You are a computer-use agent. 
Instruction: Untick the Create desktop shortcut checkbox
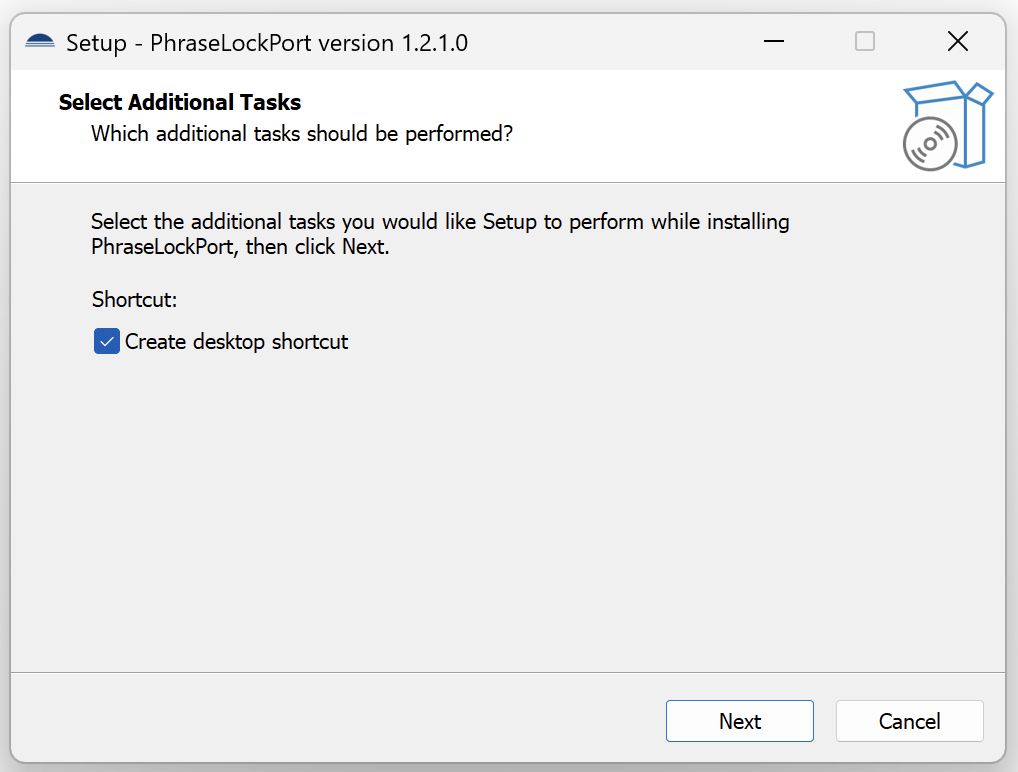[x=107, y=342]
